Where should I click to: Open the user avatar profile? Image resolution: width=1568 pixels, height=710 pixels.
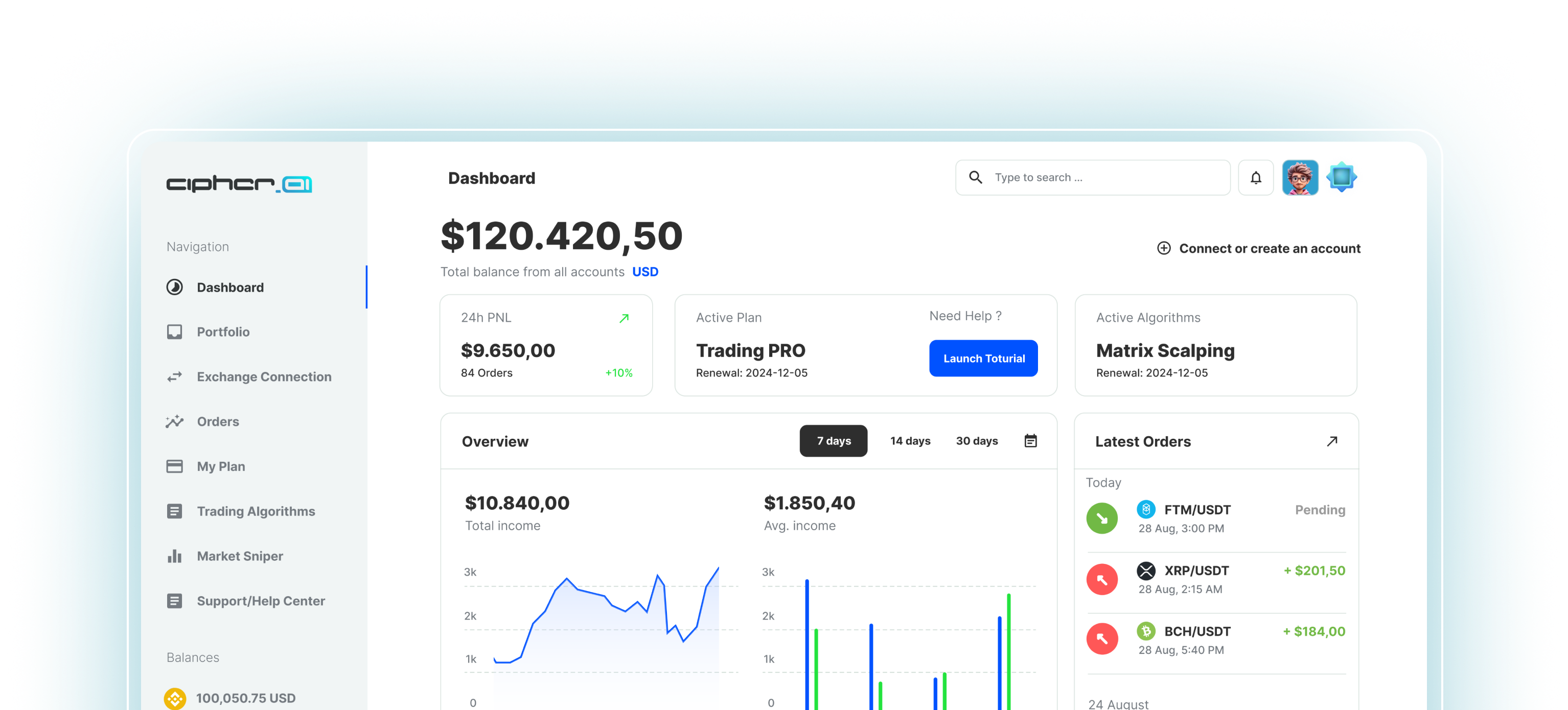[x=1300, y=178]
